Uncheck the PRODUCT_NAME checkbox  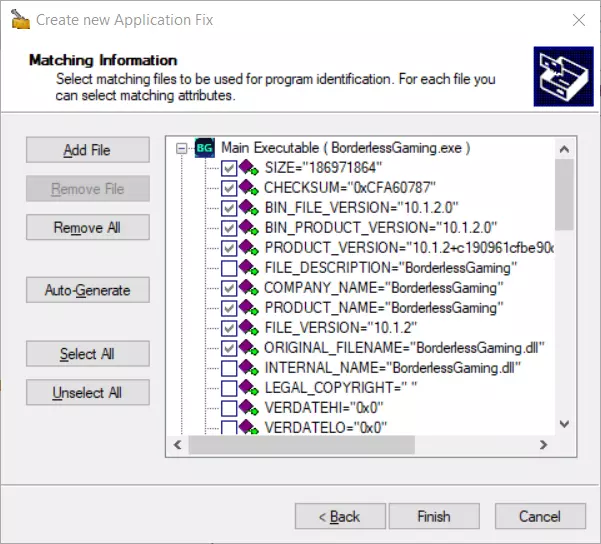(x=229, y=308)
